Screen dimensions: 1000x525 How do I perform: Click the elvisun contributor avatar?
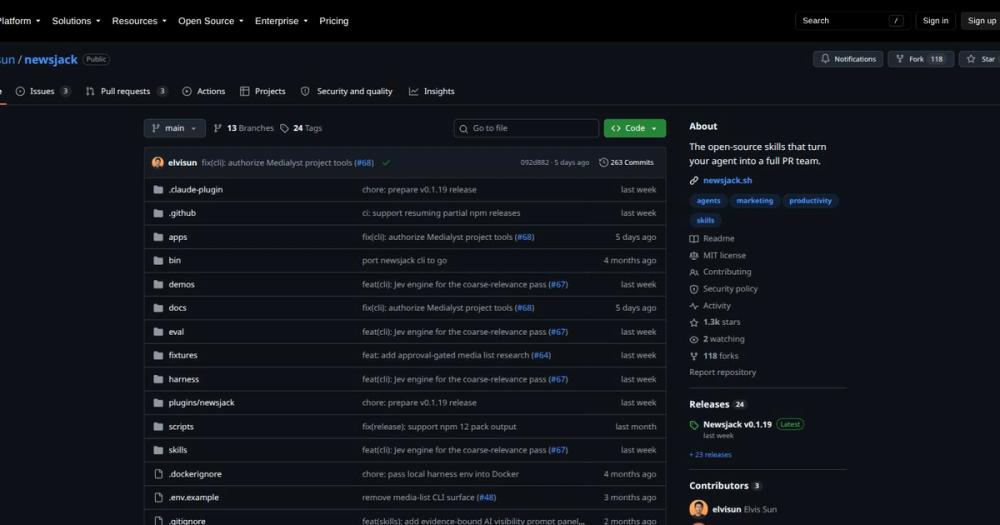[698, 509]
